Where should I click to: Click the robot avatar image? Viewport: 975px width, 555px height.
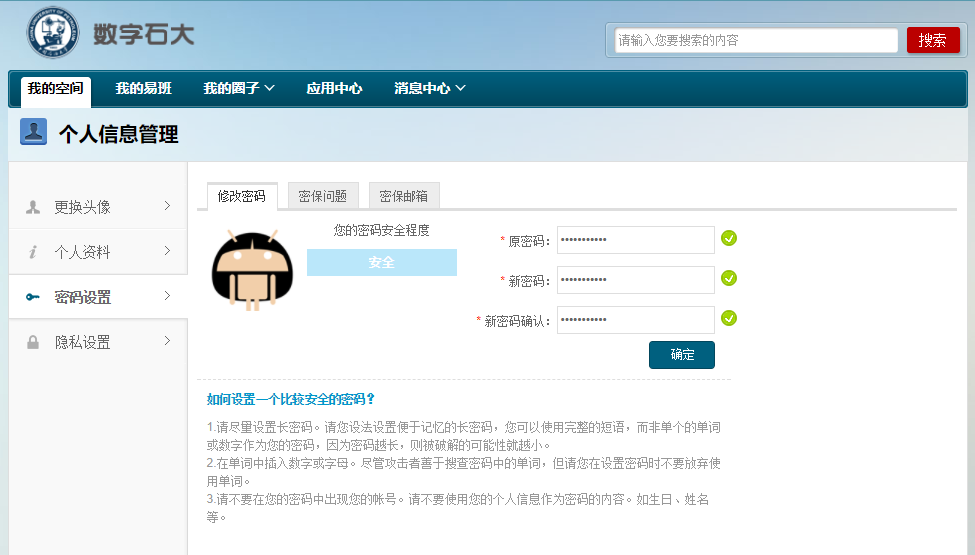252,270
